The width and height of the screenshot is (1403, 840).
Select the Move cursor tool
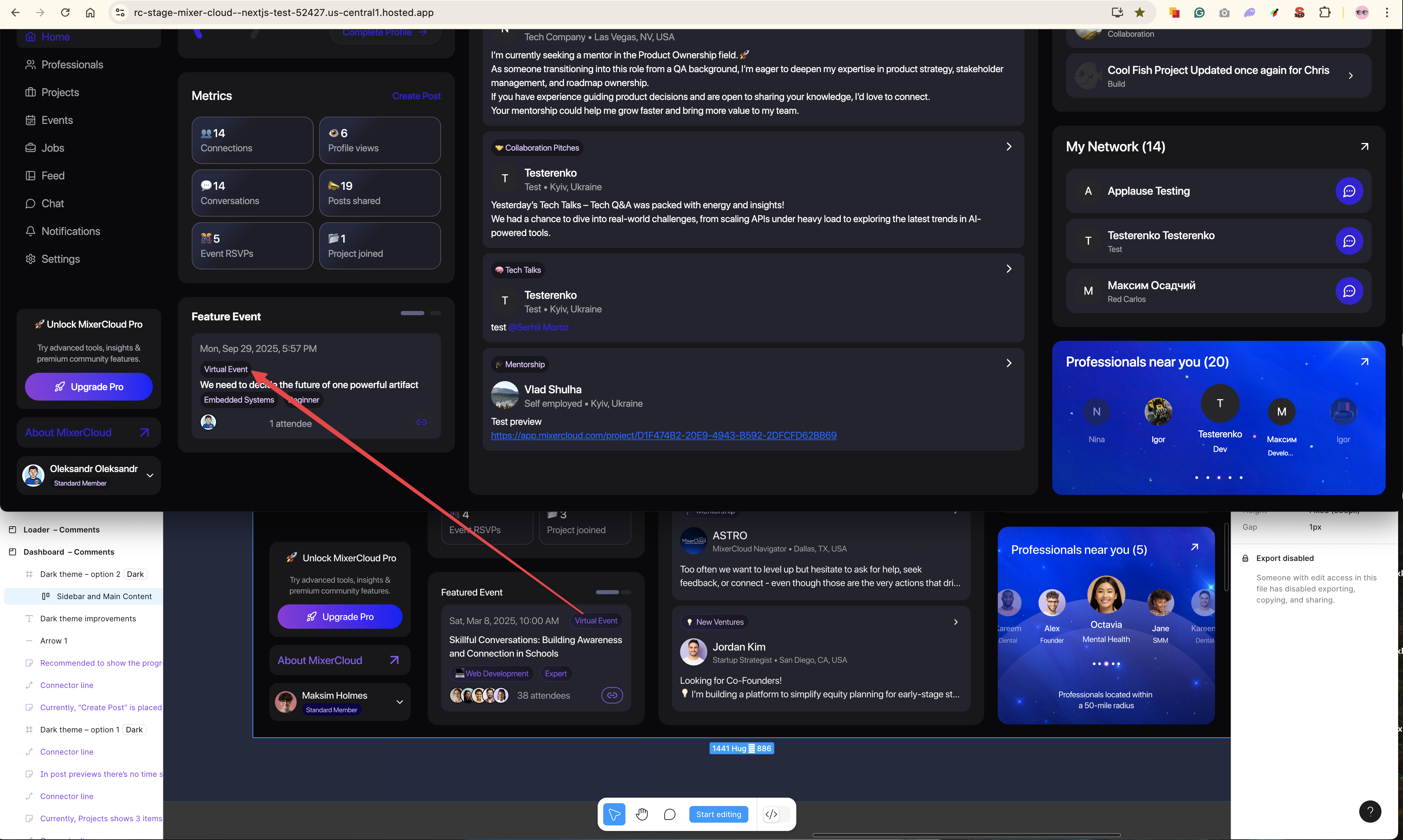coord(614,814)
